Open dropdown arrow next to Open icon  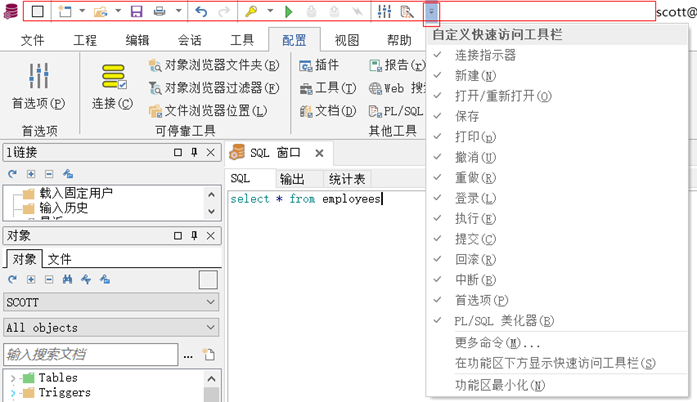(x=118, y=11)
